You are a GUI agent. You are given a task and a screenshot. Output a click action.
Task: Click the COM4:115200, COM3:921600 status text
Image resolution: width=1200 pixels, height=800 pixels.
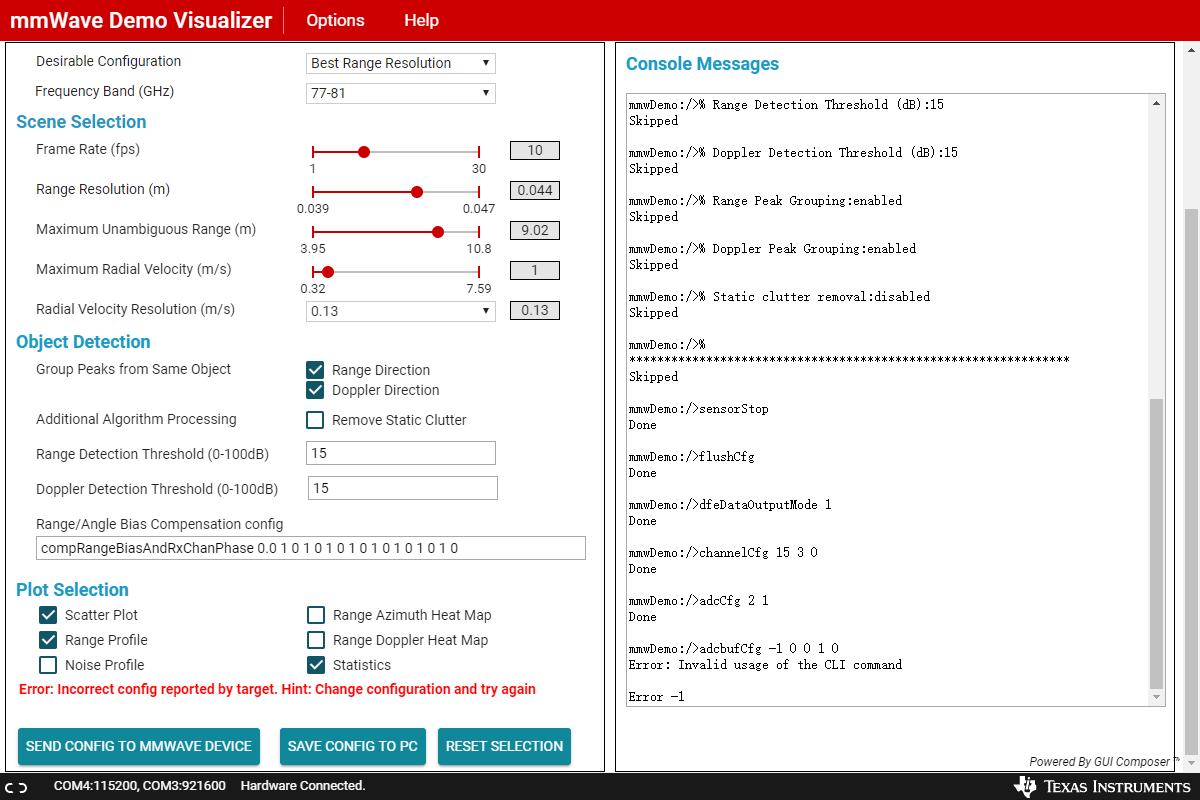click(x=140, y=786)
